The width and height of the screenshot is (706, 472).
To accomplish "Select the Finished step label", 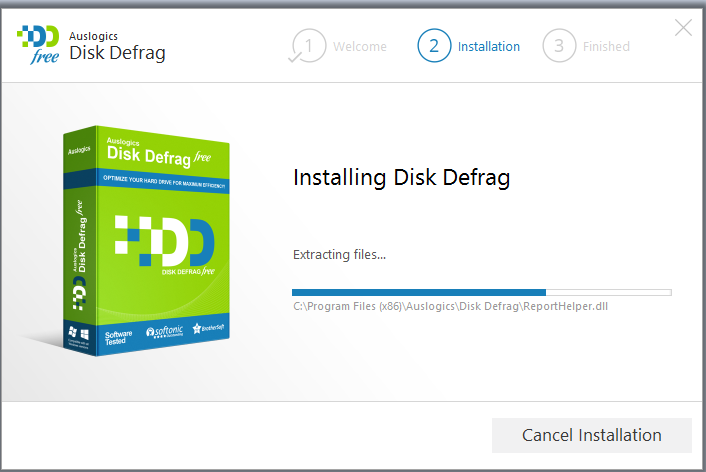I will point(606,46).
